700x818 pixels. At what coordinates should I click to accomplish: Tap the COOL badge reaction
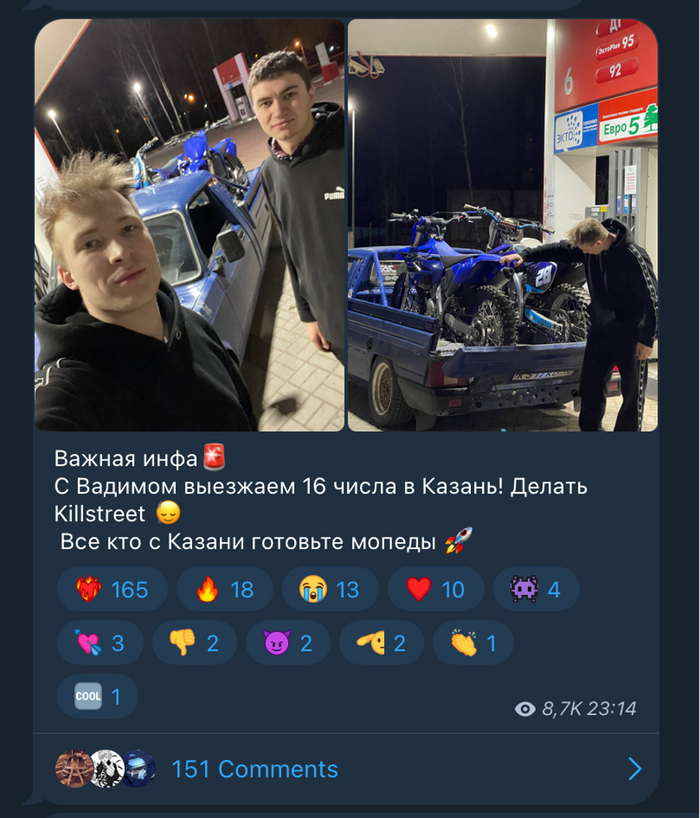click(x=98, y=696)
